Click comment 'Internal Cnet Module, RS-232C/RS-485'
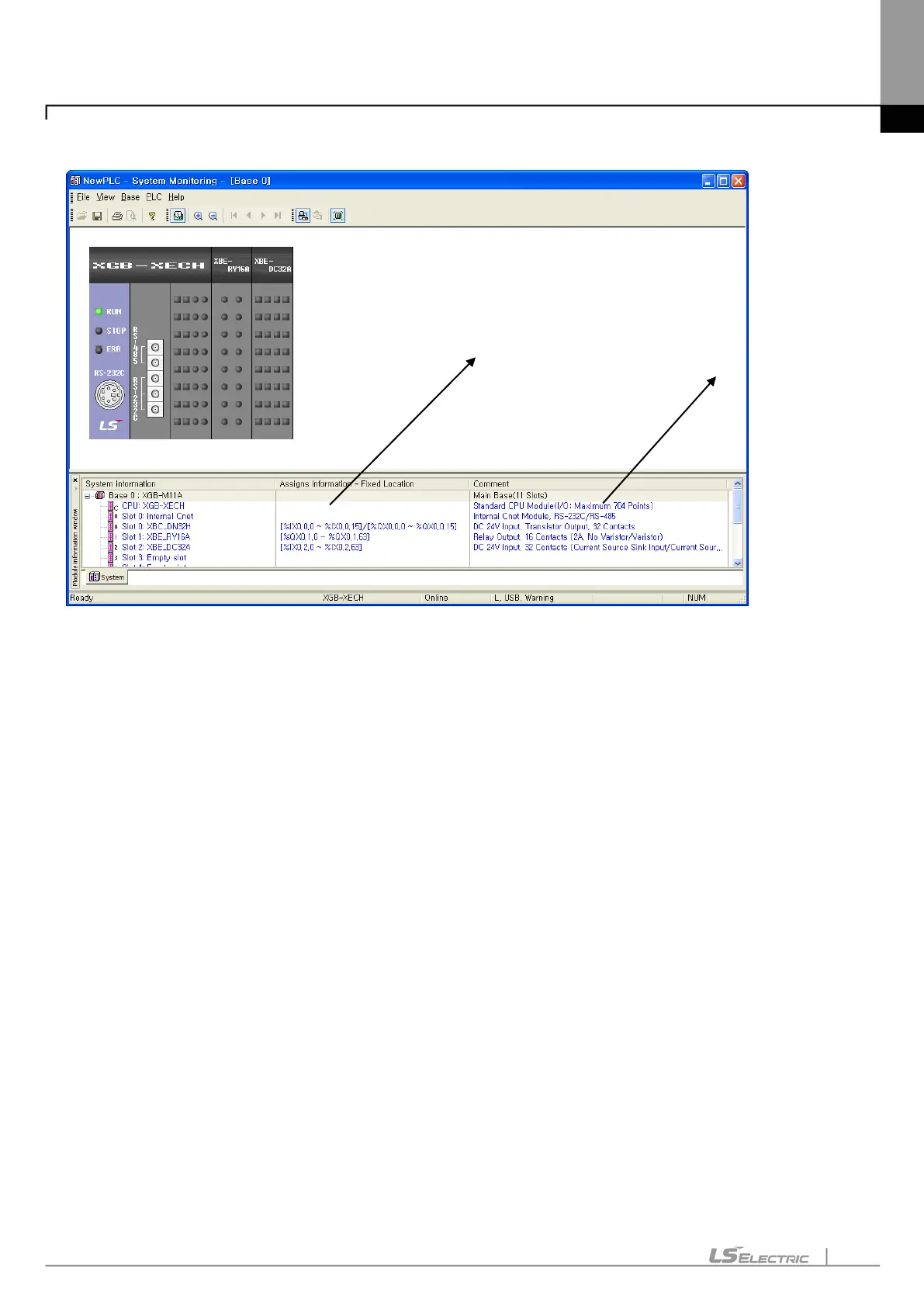 tap(545, 516)
